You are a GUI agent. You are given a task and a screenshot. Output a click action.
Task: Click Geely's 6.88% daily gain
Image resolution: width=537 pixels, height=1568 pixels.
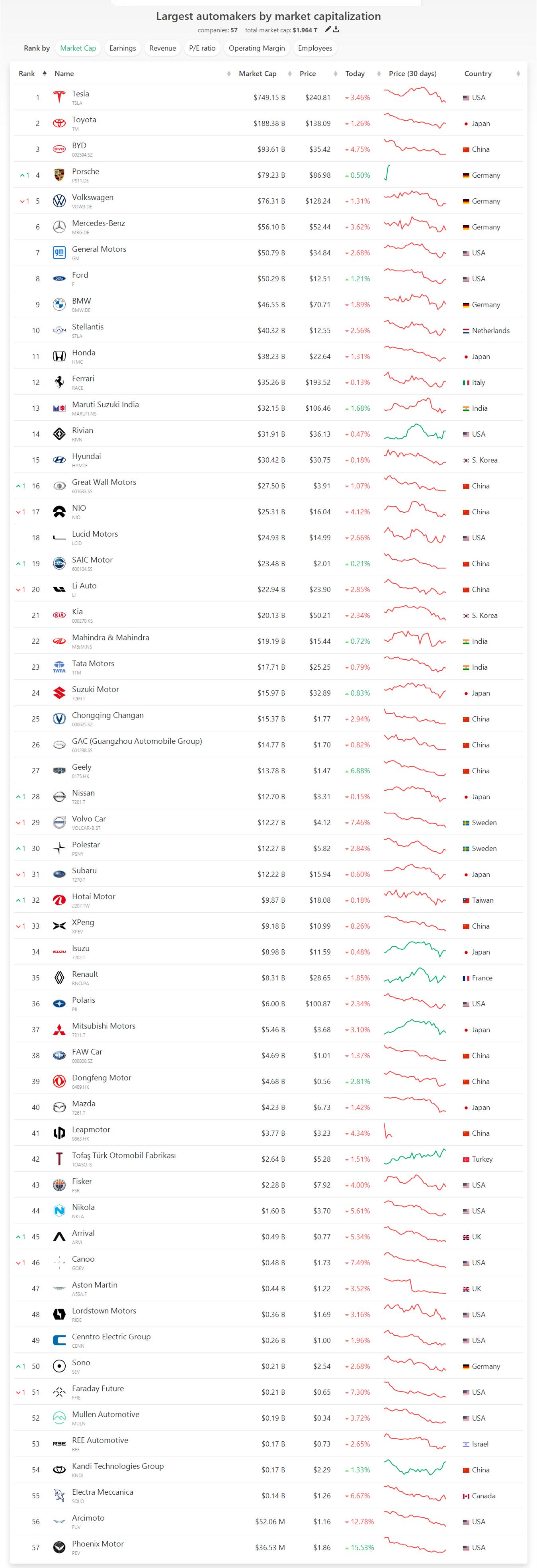[357, 770]
